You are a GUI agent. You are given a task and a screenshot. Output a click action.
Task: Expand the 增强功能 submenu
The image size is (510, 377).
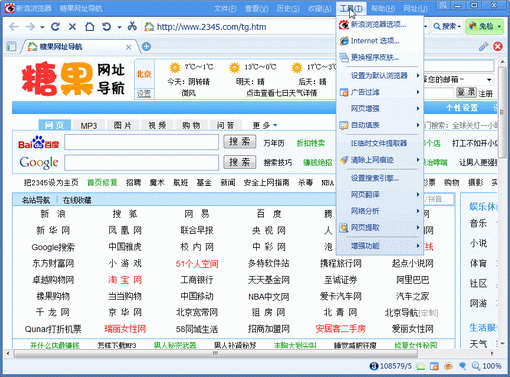[x=418, y=246]
